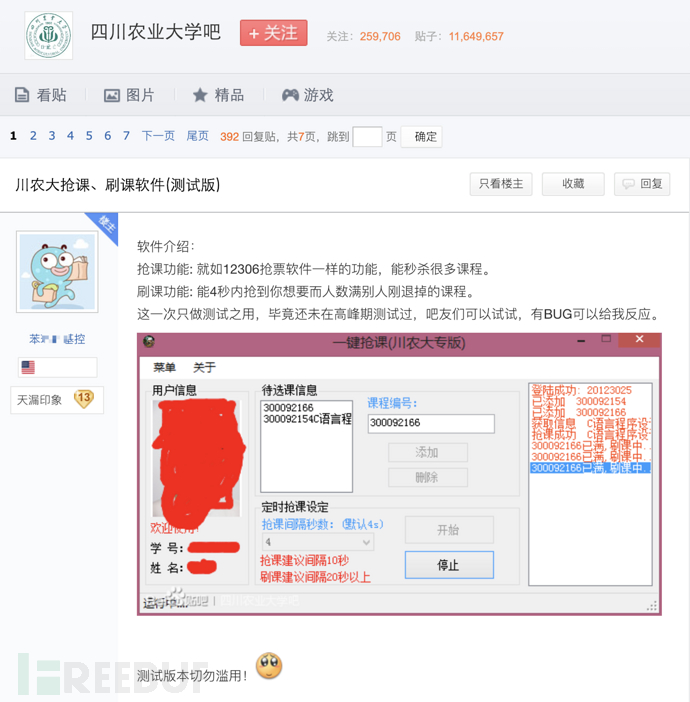Follow the forum with +关注 button
Viewport: 690px width, 702px height.
point(274,33)
